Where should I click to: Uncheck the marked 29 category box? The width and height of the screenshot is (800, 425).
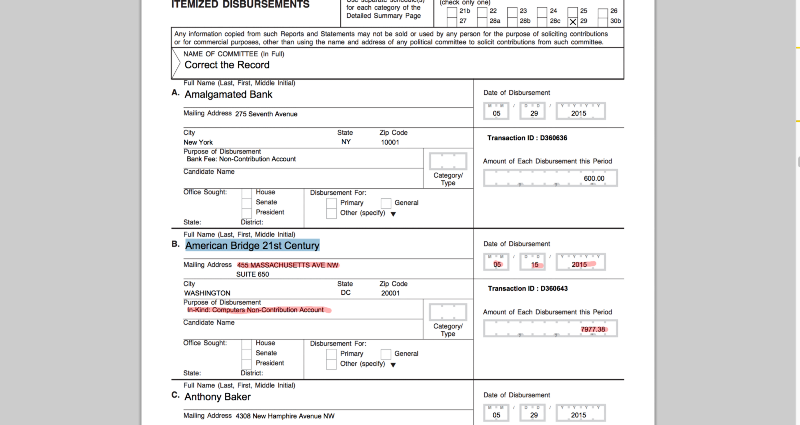572,21
